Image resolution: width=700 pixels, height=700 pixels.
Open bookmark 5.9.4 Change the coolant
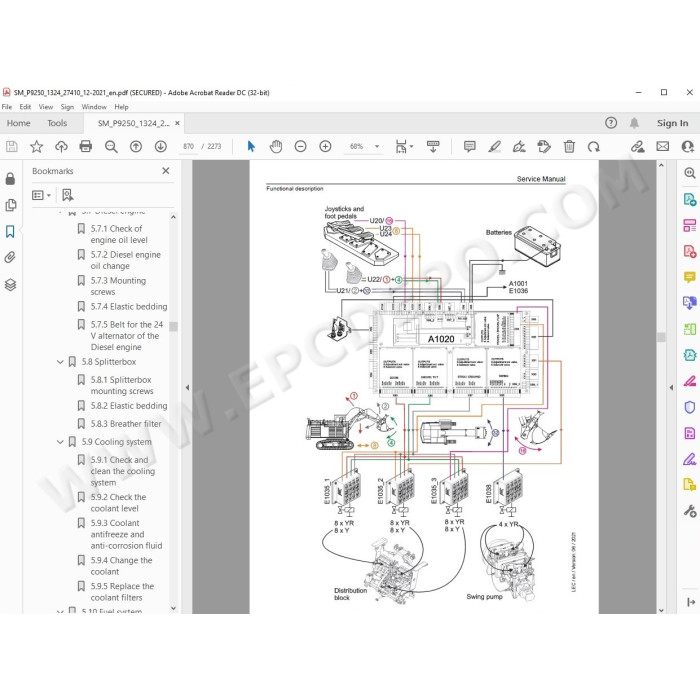(121, 566)
